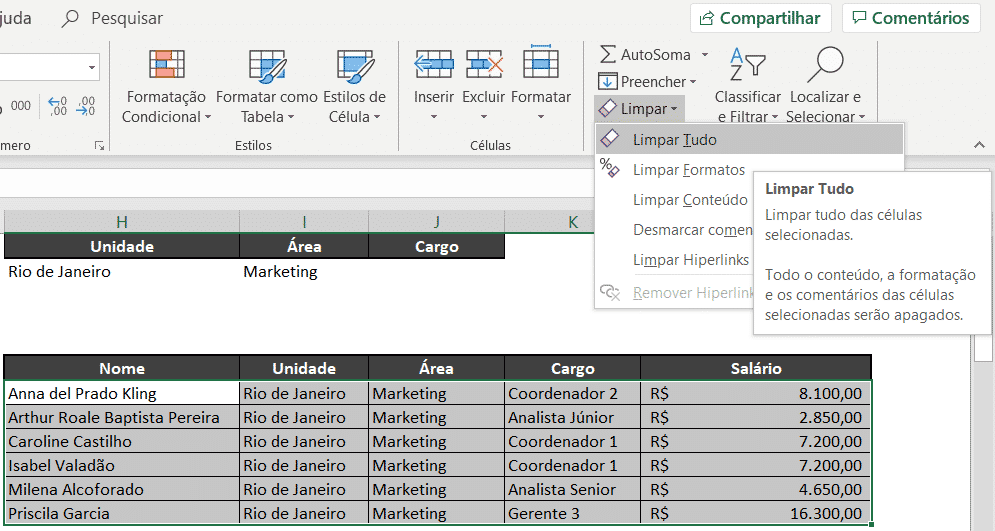Select the Salário table header
Screen dimensions: 995x531
756,369
